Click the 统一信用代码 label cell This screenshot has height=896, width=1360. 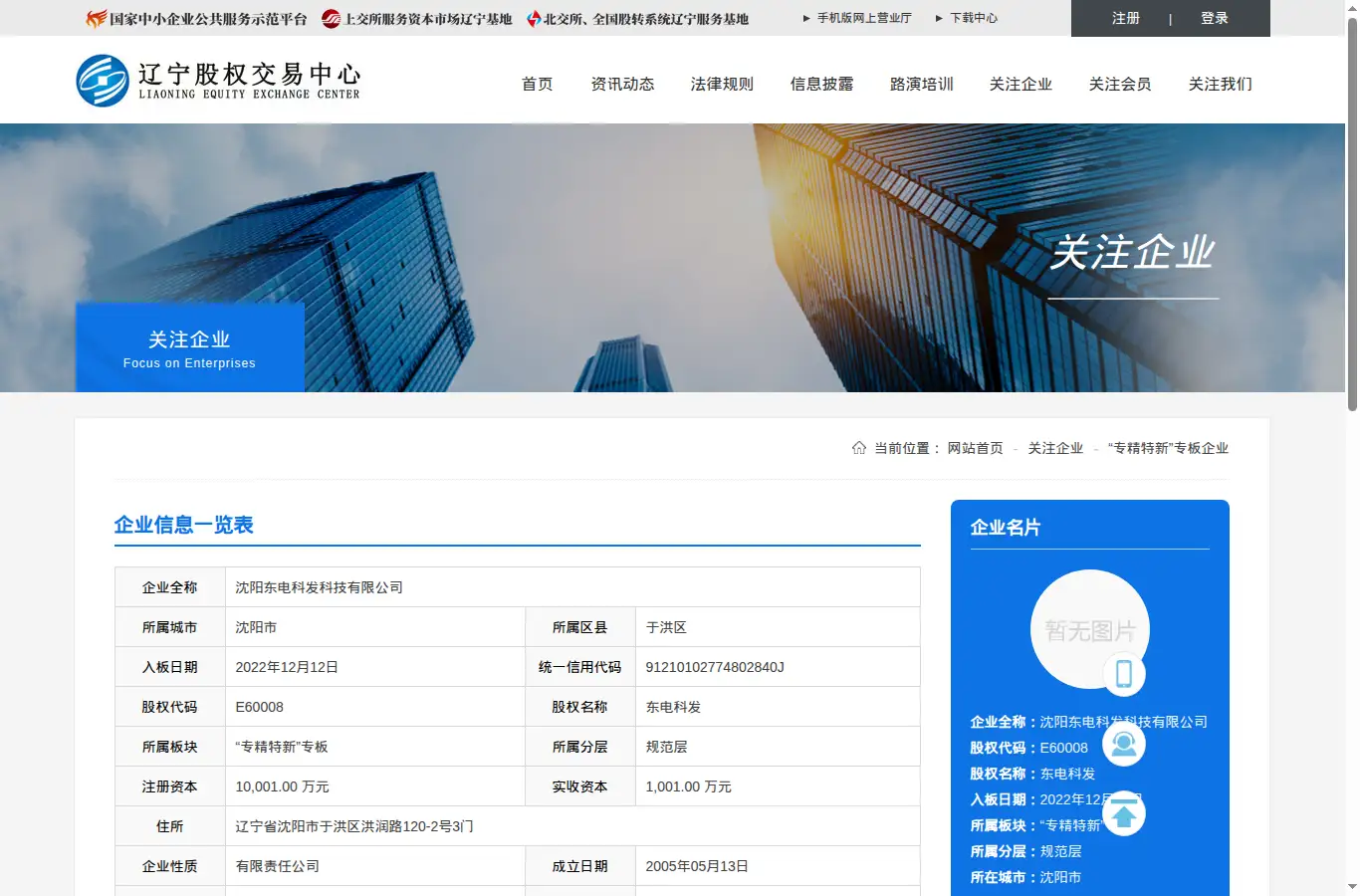tap(580, 667)
